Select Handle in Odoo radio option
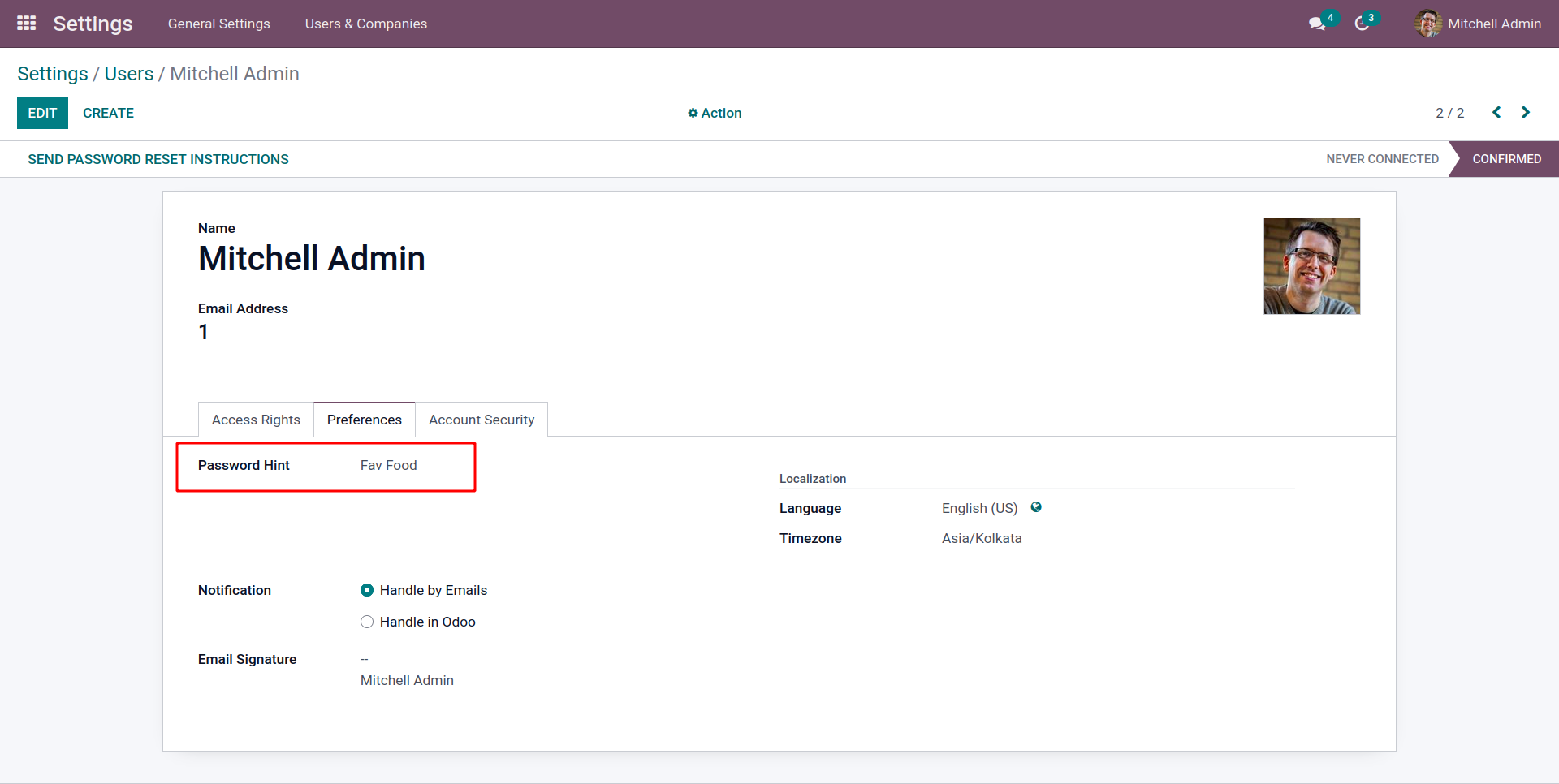This screenshot has width=1559, height=784. (x=367, y=622)
